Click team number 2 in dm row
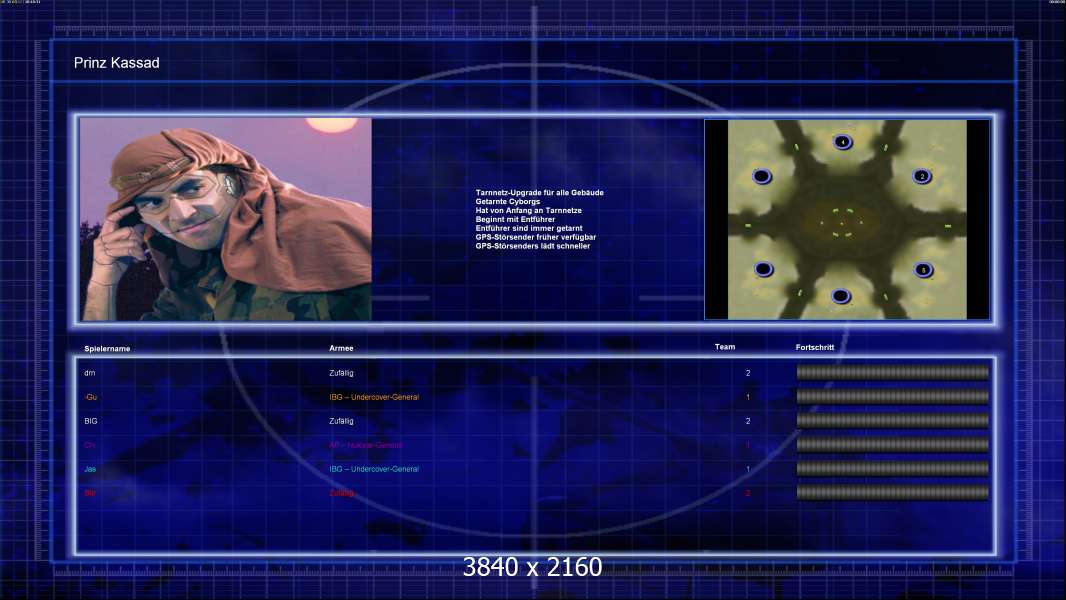 click(748, 373)
